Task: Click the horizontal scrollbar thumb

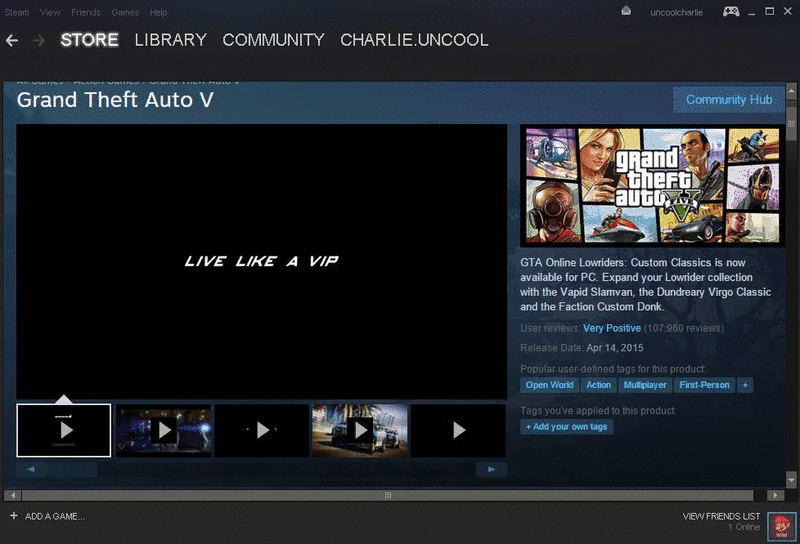Action: coord(388,495)
